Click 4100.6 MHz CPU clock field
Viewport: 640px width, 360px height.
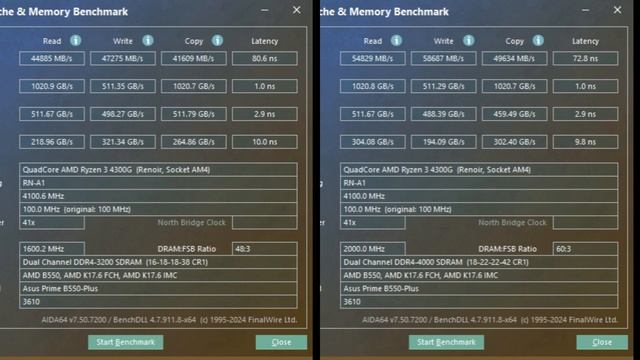click(158, 196)
